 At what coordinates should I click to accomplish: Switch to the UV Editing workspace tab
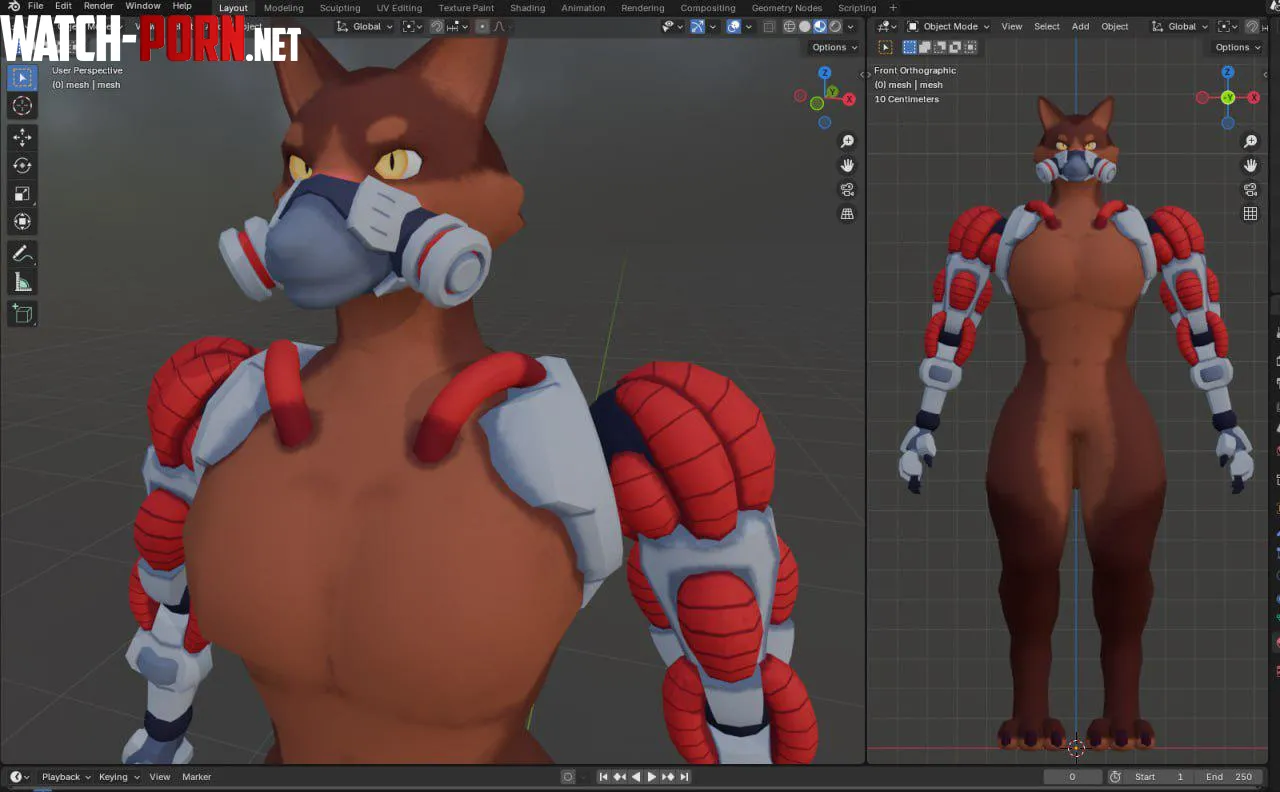click(399, 8)
